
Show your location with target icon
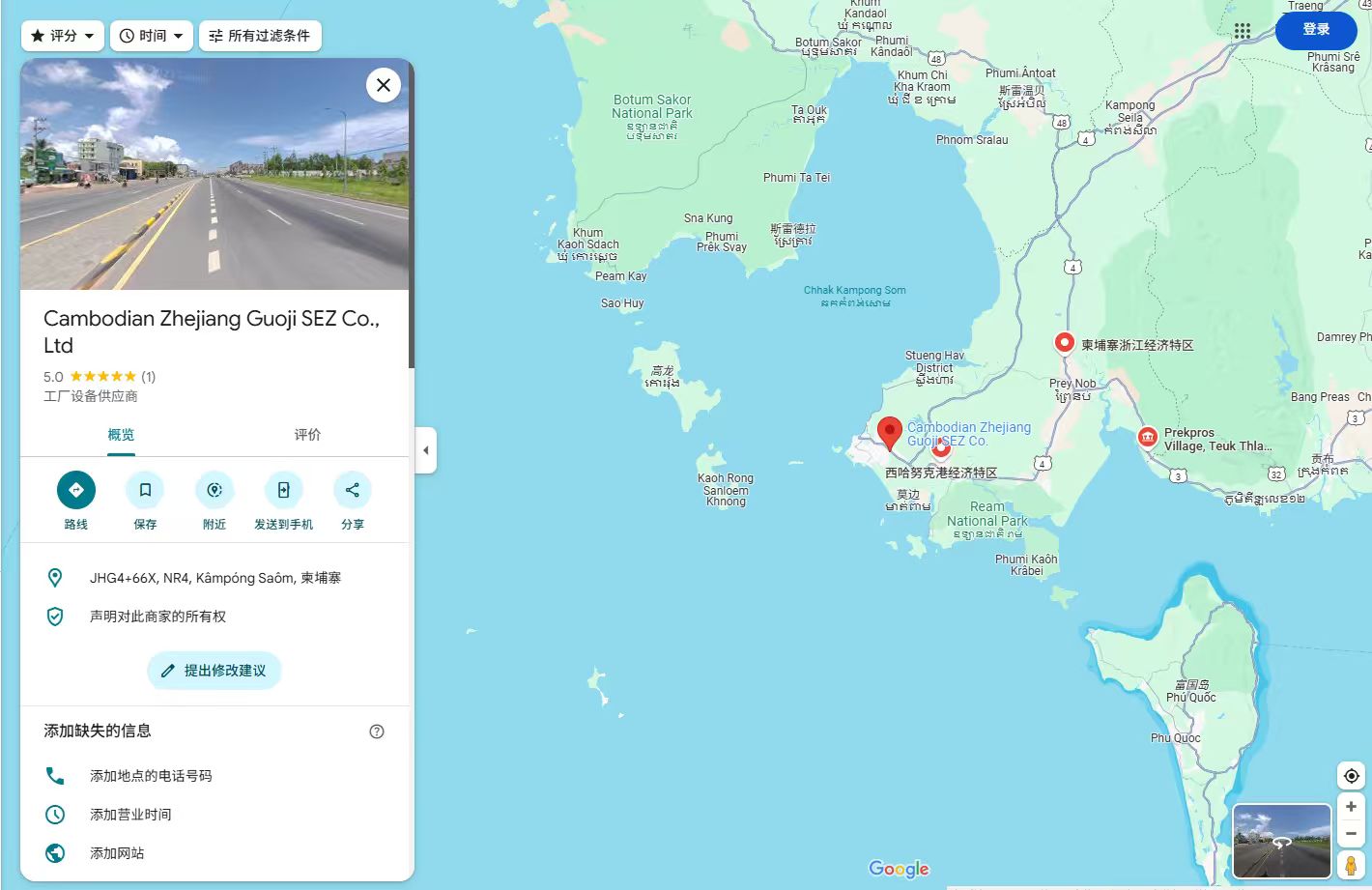coord(1351,776)
